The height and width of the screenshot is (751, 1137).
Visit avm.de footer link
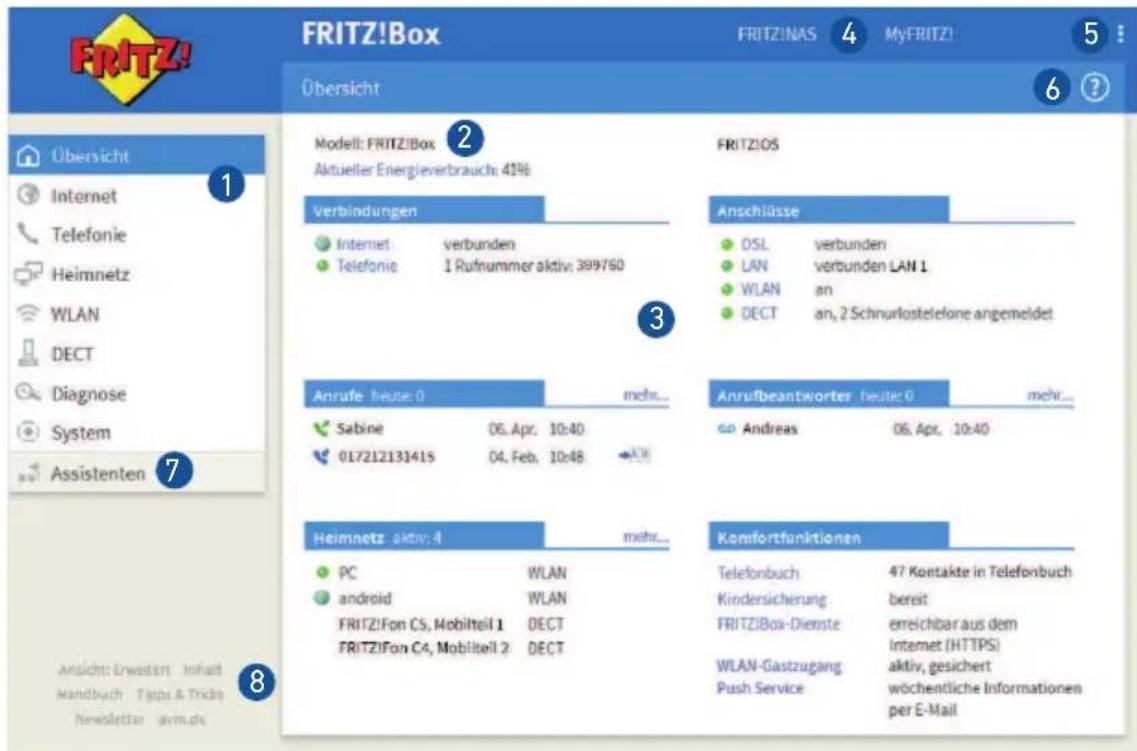[x=182, y=719]
